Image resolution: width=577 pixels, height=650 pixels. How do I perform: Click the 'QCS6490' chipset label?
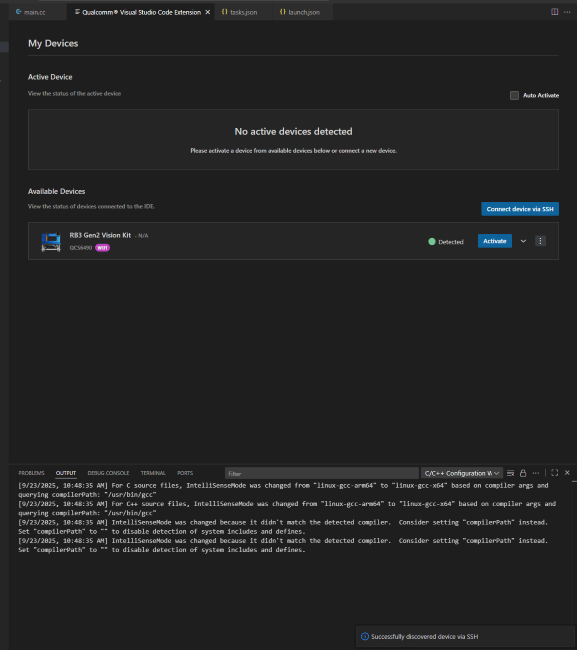pos(80,248)
